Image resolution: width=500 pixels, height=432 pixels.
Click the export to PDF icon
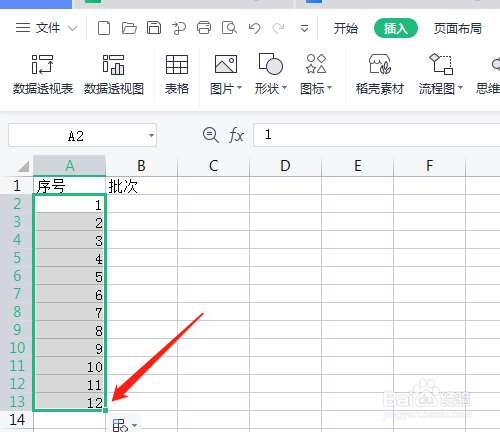[179, 28]
